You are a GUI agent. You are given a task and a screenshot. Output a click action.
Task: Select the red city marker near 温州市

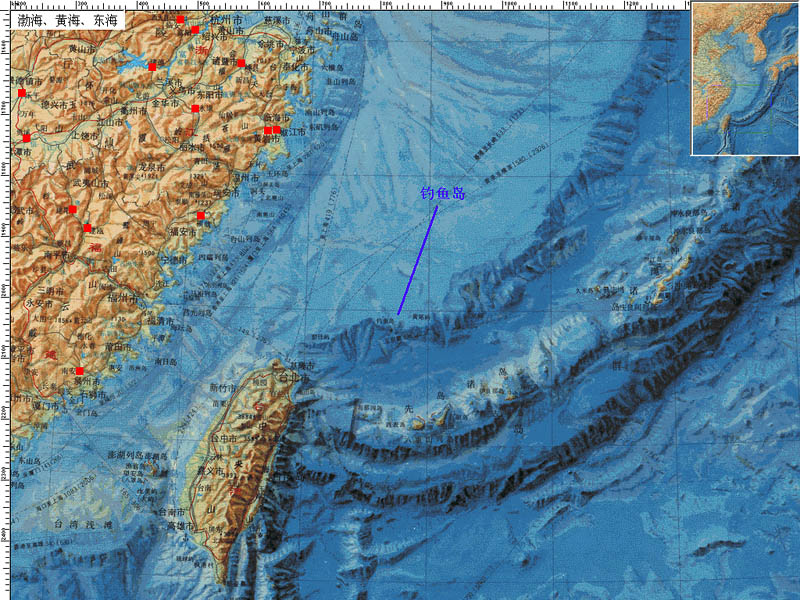pyautogui.click(x=201, y=215)
